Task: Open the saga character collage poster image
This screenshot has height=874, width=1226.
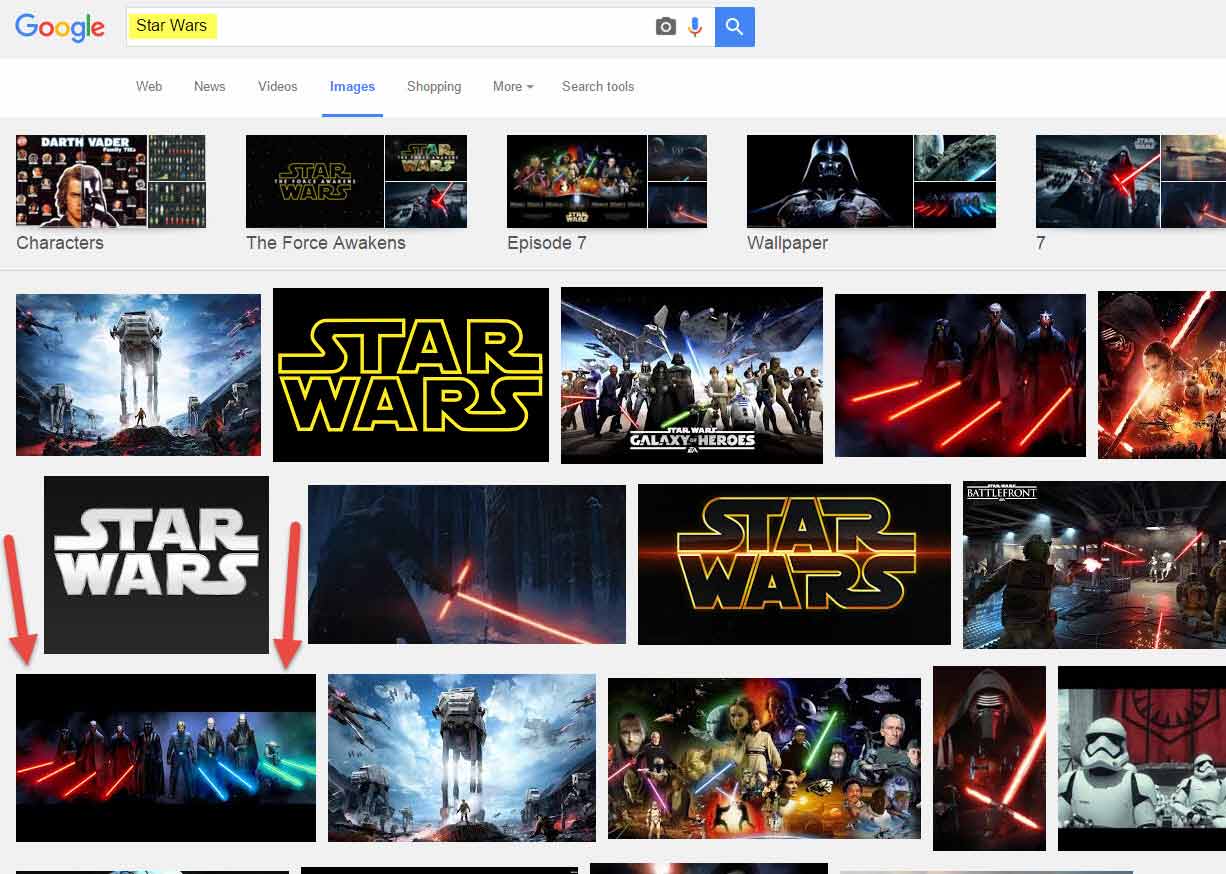Action: (x=764, y=758)
